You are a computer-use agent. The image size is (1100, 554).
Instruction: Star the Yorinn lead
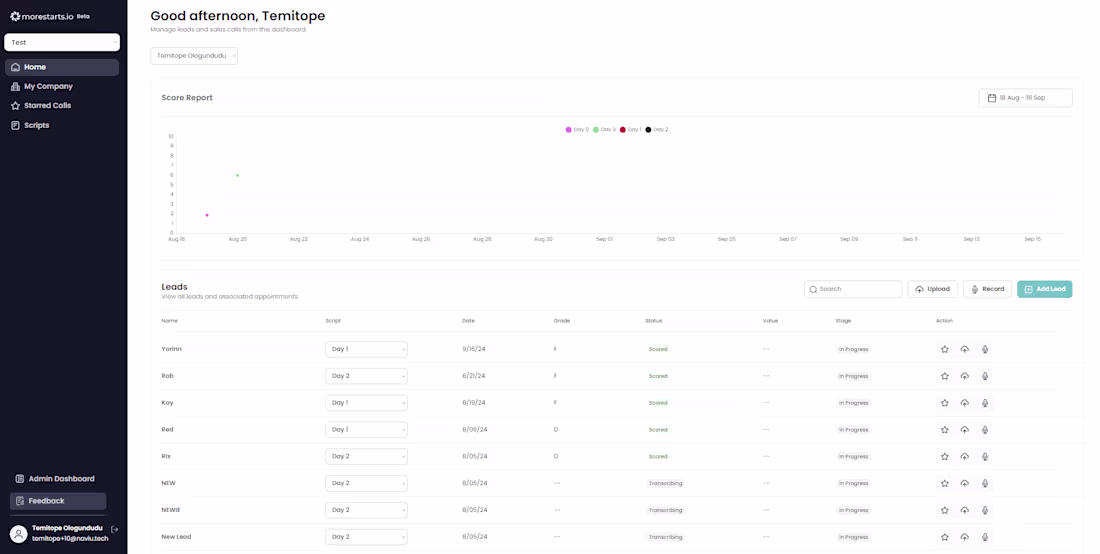tap(944, 349)
